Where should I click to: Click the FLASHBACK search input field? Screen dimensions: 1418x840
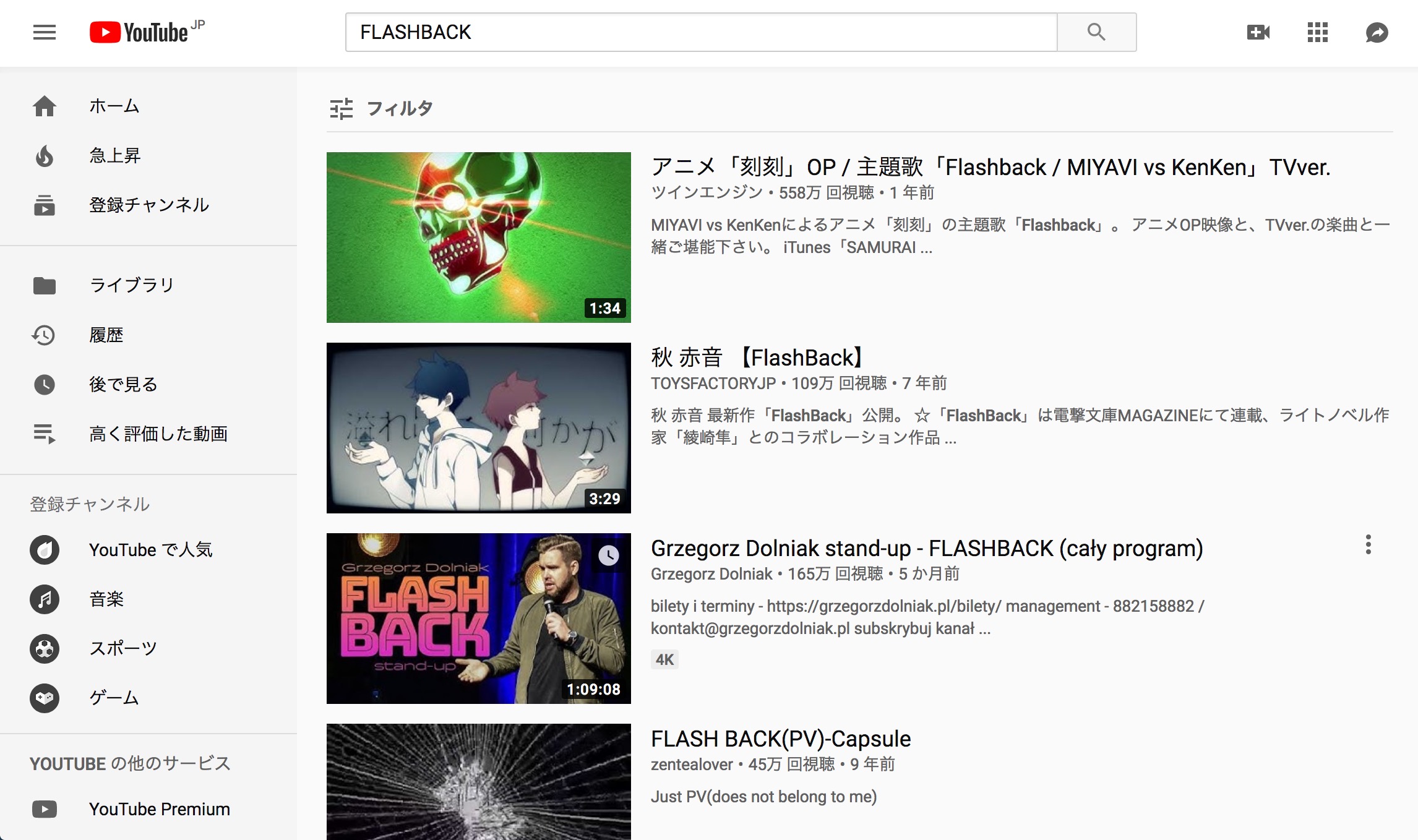(x=701, y=32)
